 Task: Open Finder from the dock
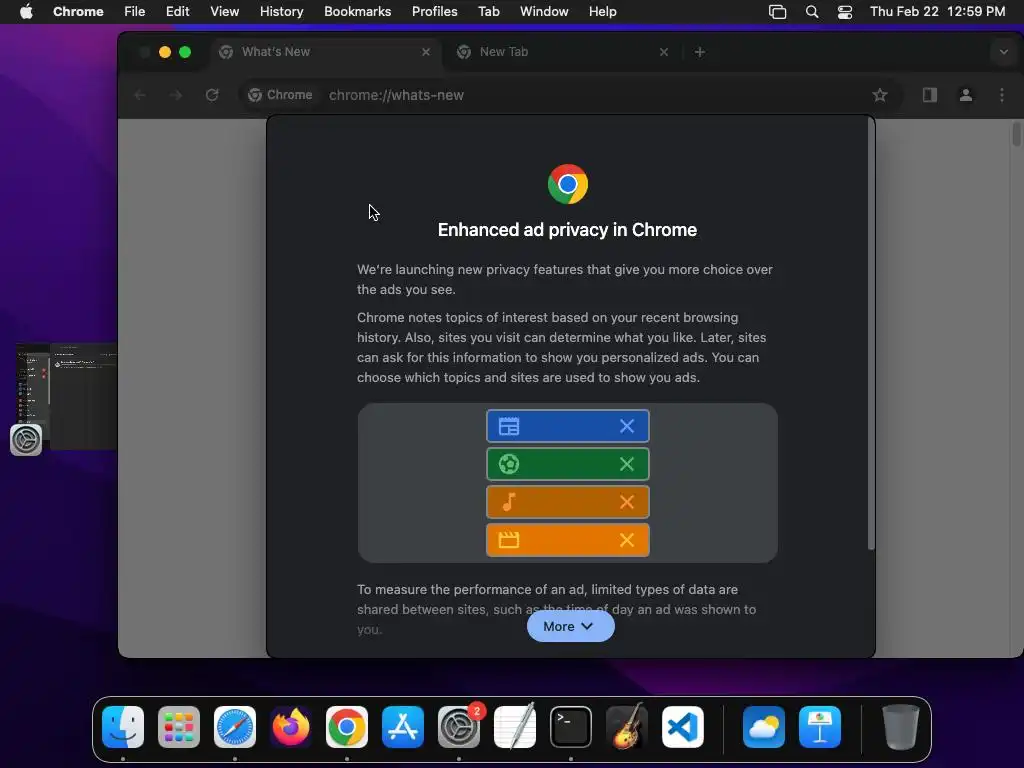[x=123, y=727]
